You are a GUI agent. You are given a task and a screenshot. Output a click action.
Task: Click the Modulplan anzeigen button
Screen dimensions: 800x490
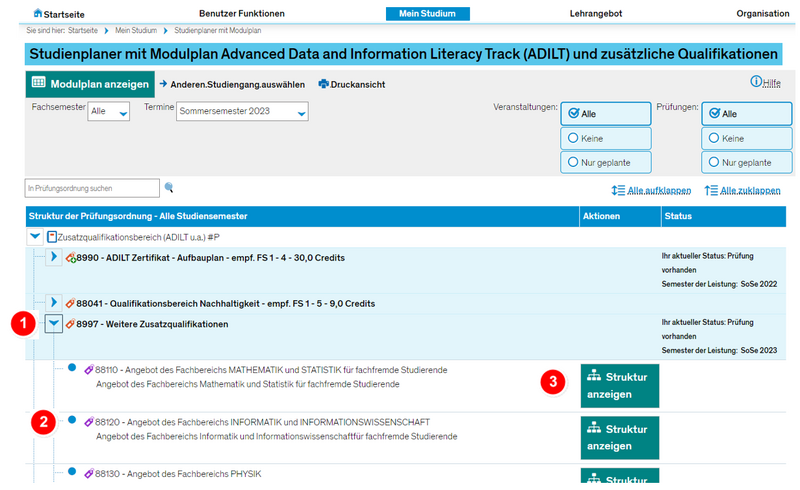pyautogui.click(x=90, y=84)
